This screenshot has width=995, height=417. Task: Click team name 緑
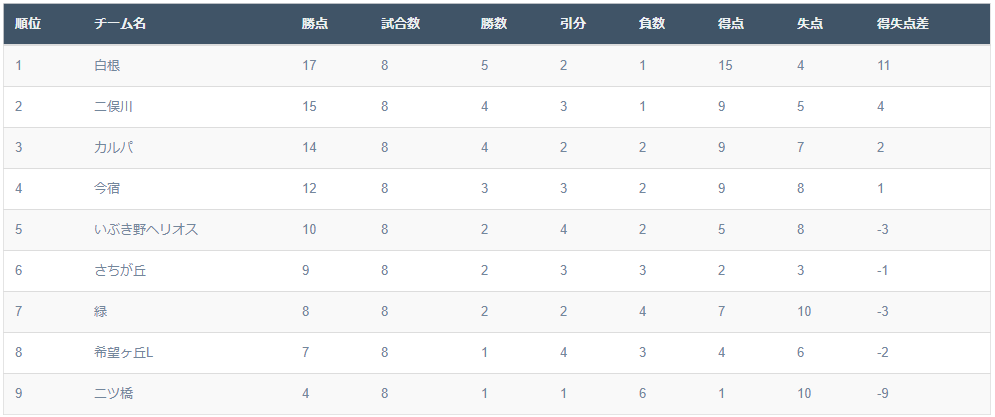pos(100,312)
